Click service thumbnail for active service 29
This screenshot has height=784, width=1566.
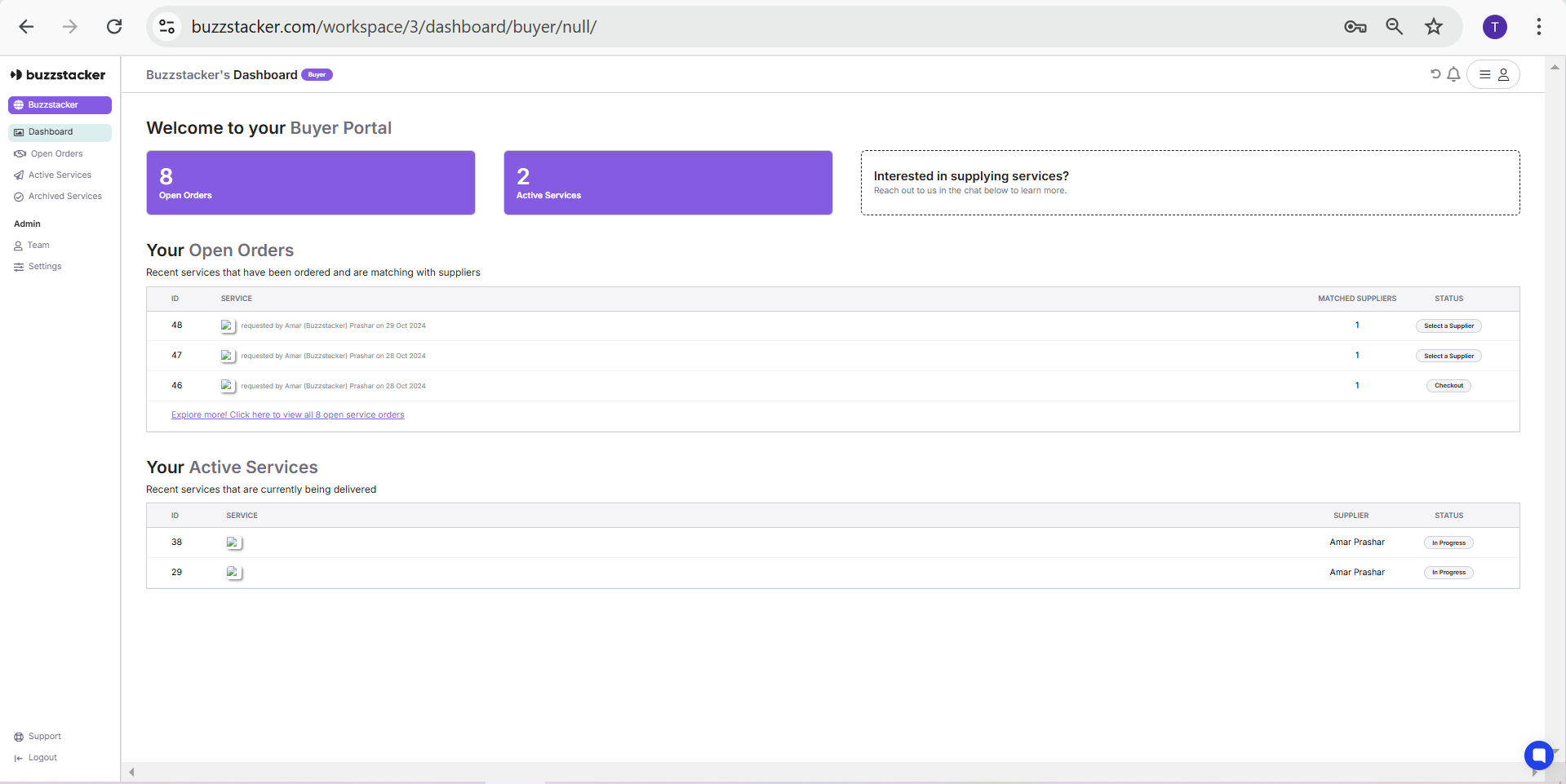click(234, 573)
